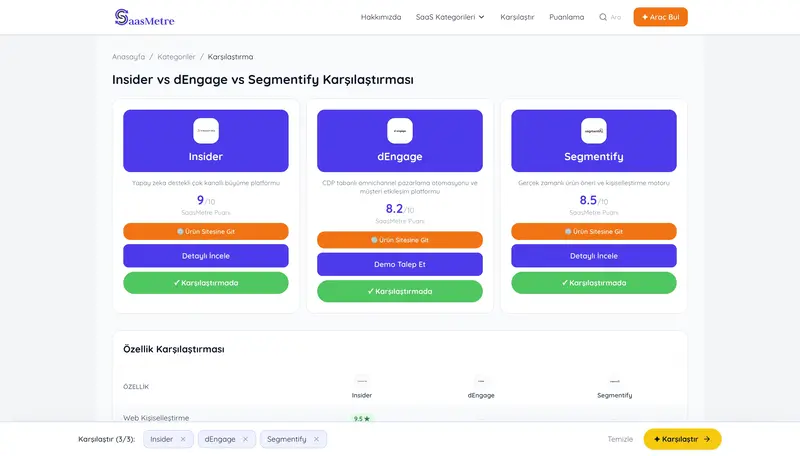Click the Web Kişiselleştirme row label
Image resolution: width=800 pixels, height=456 pixels.
(156, 418)
